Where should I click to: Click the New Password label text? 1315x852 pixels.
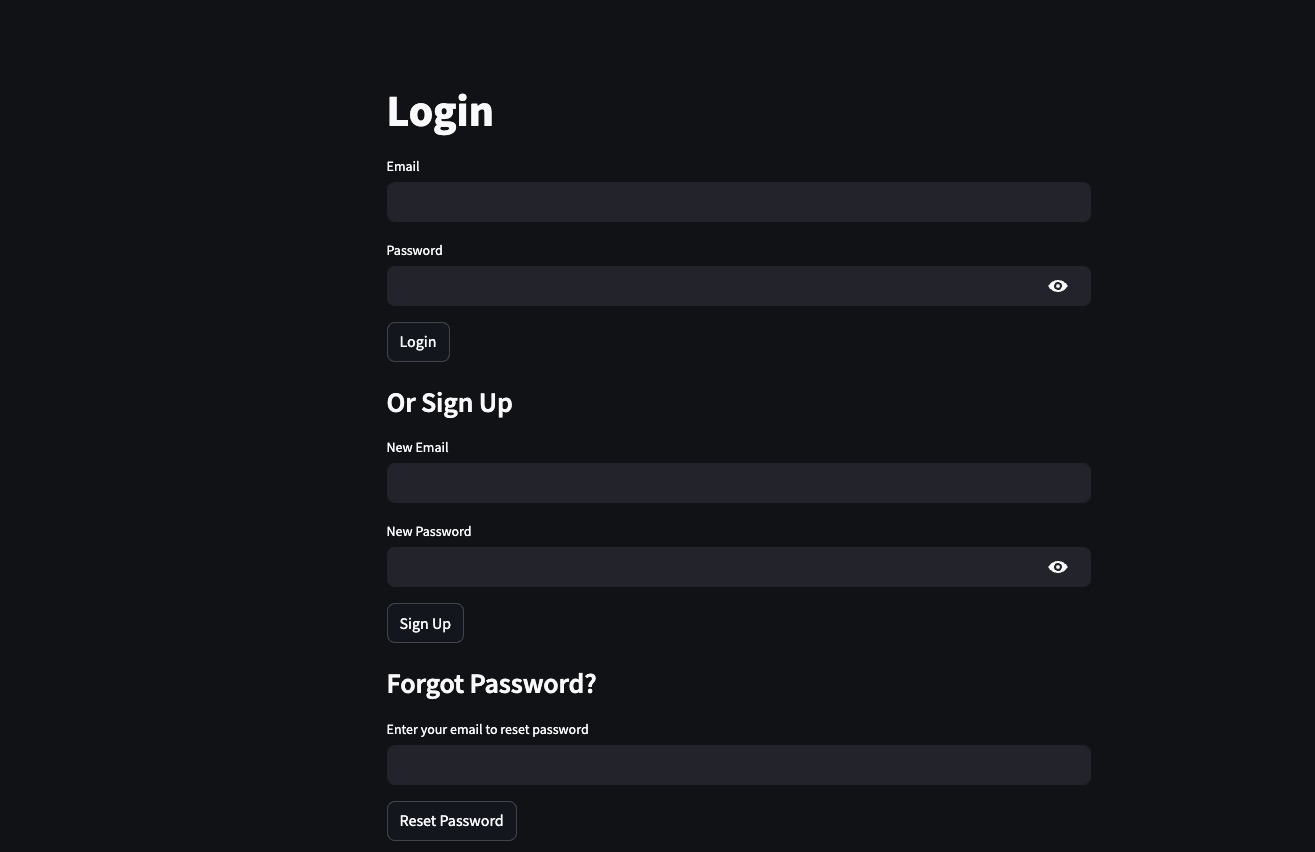pos(428,531)
